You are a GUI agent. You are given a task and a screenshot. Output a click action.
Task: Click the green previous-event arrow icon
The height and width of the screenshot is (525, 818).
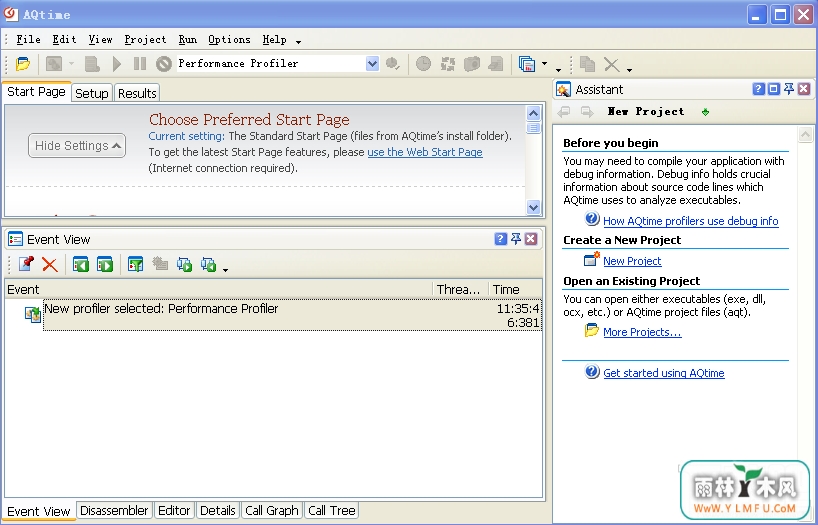point(80,264)
